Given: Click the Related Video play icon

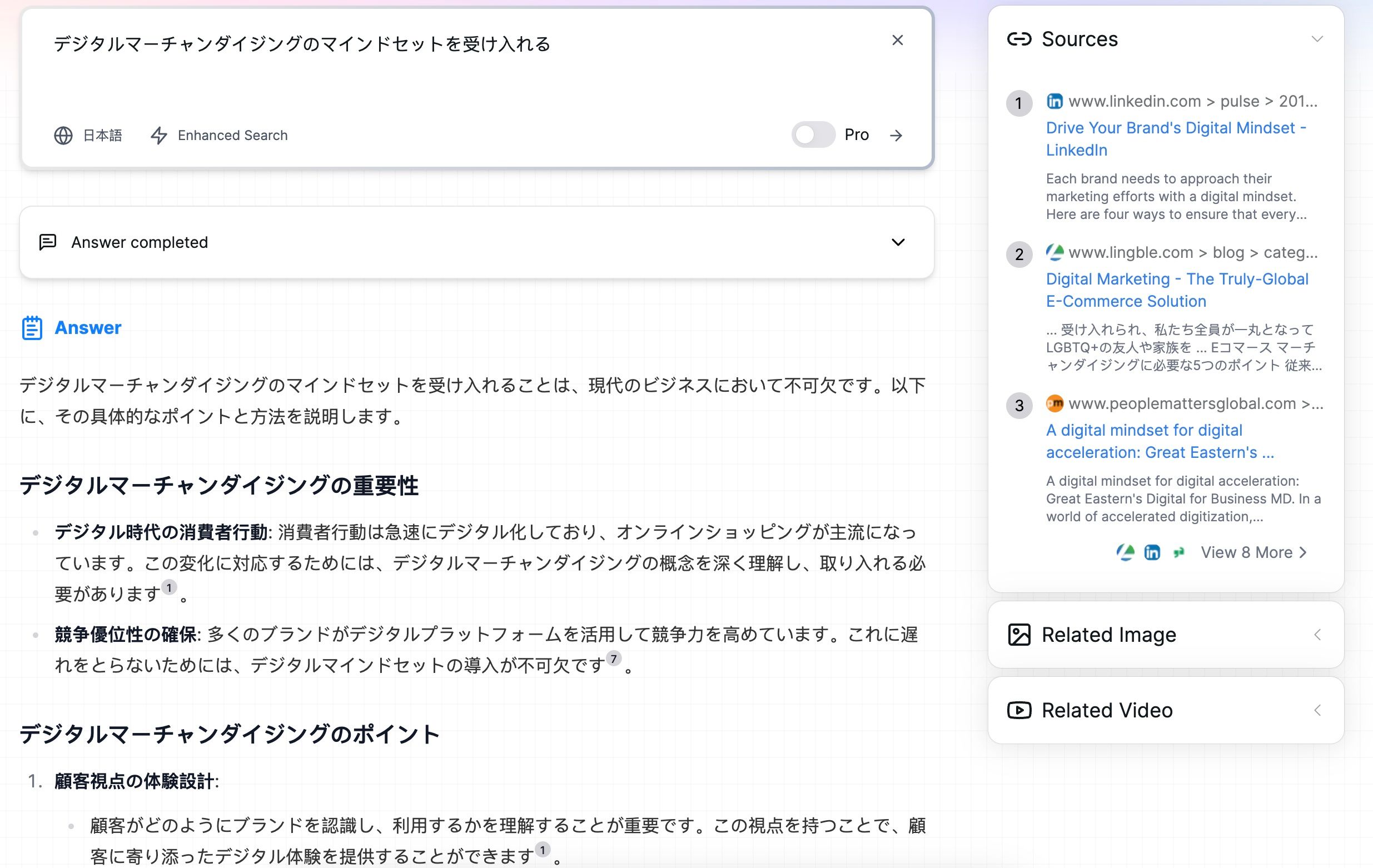Looking at the screenshot, I should [x=1019, y=711].
